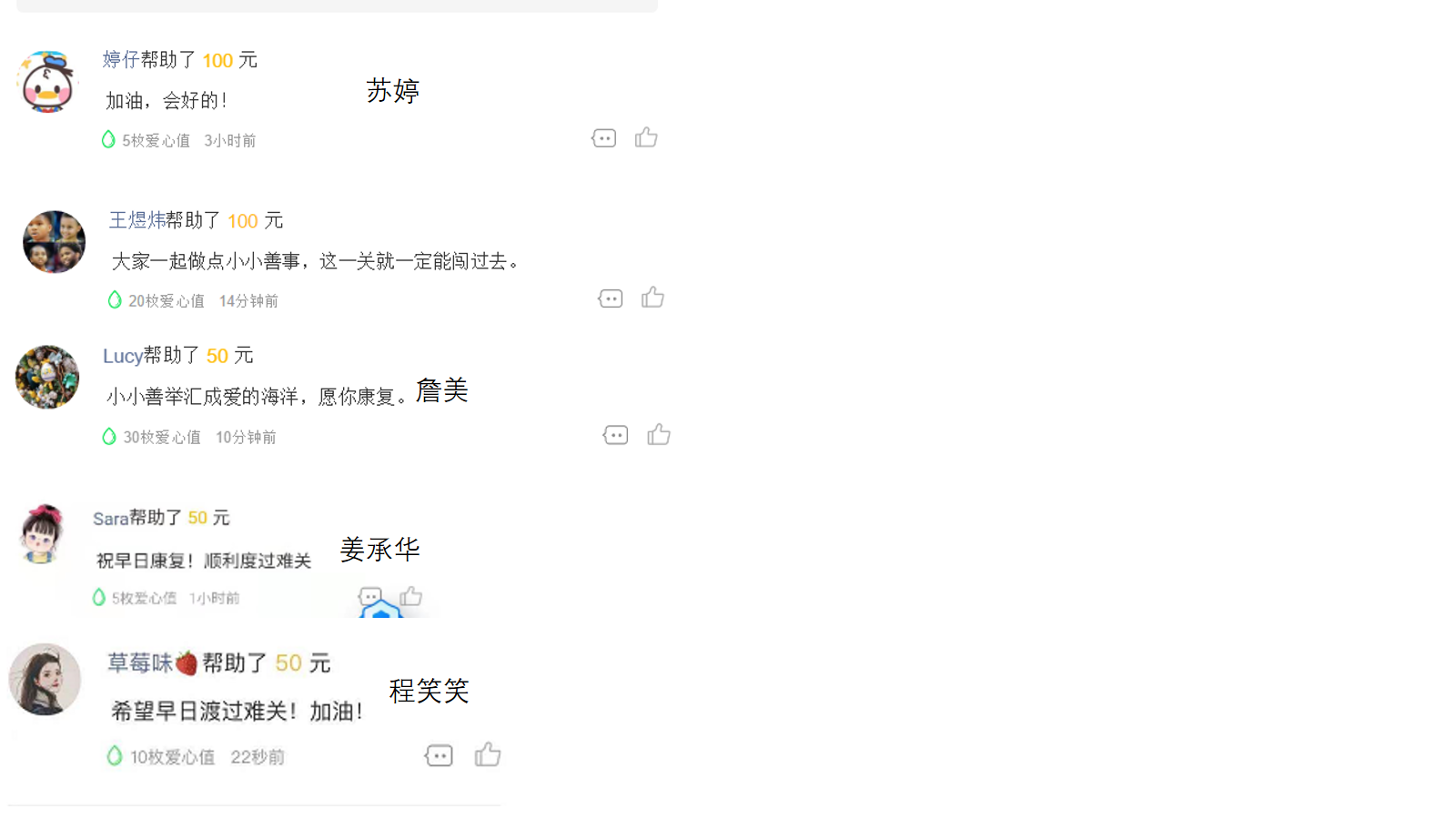The width and height of the screenshot is (1456, 819).
Task: Click comment bubble under Sara's message
Action: [370, 597]
